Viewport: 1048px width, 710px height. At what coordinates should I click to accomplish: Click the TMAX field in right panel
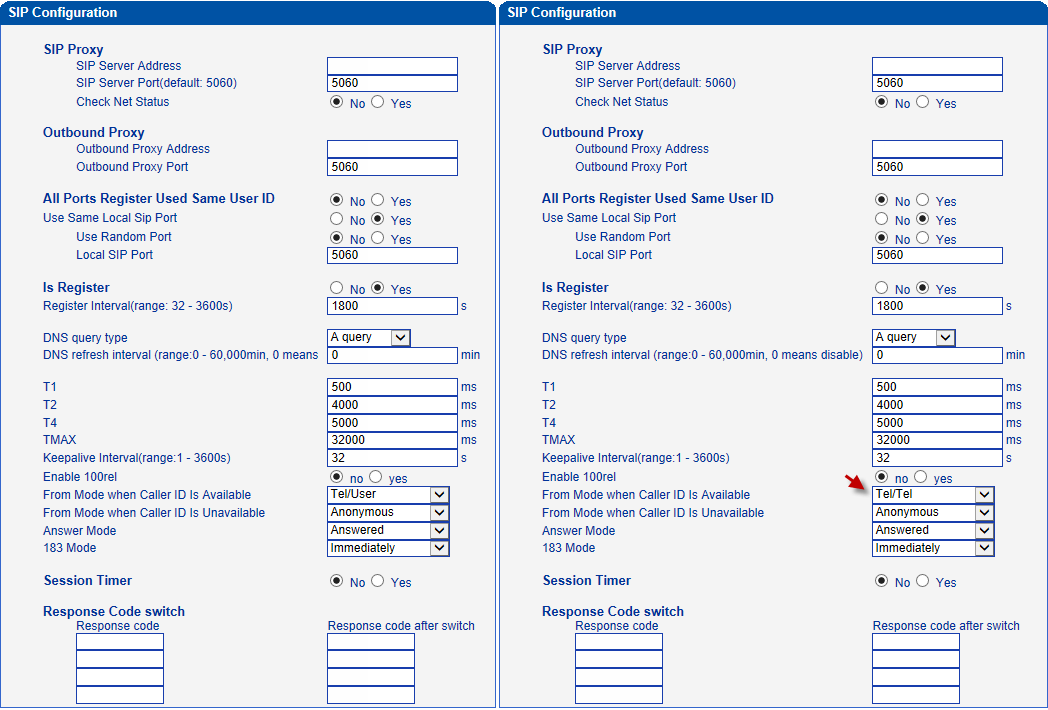coord(937,440)
